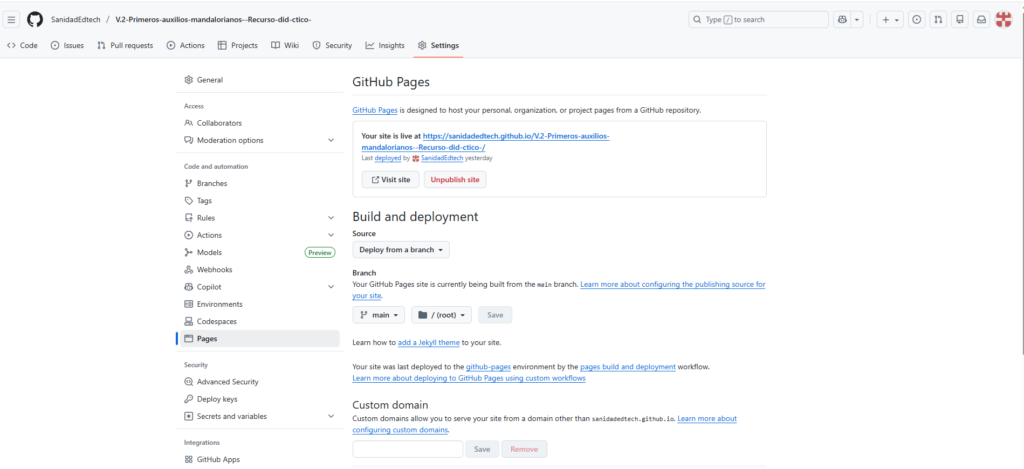
Task: Click the Unpublish site button
Action: pyautogui.click(x=455, y=180)
